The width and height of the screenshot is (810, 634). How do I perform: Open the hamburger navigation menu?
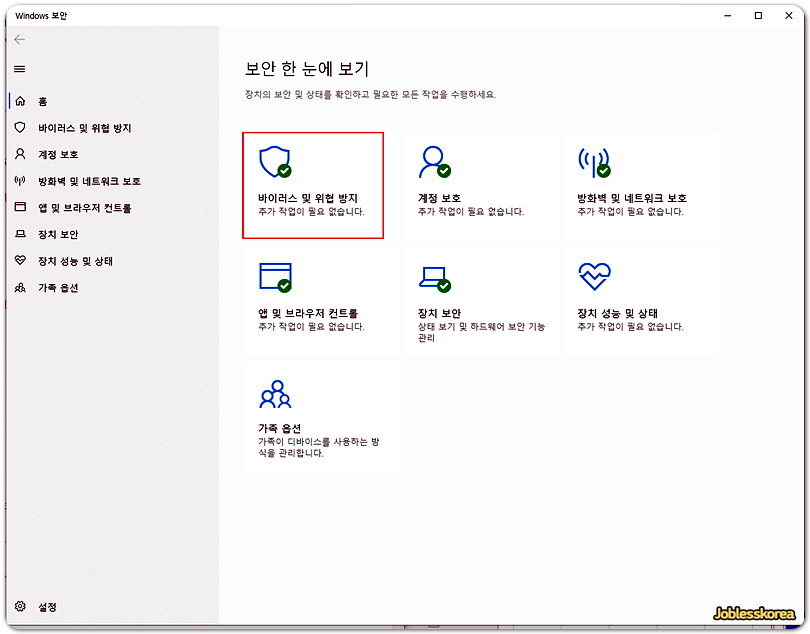coord(20,69)
